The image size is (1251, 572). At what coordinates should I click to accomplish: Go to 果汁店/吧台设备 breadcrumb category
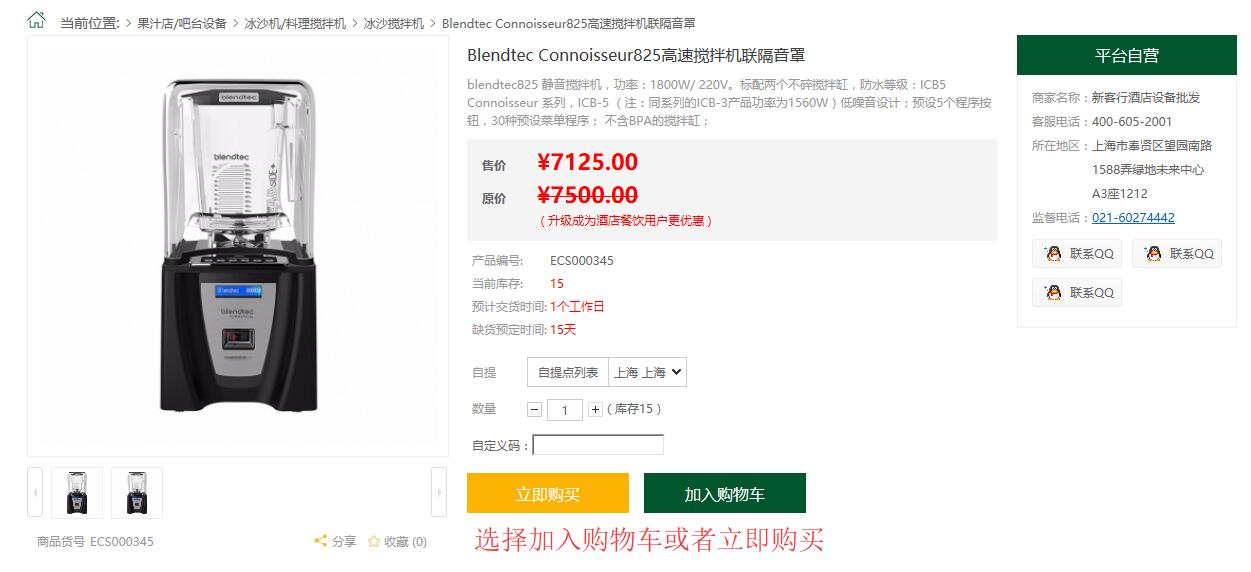tap(182, 23)
